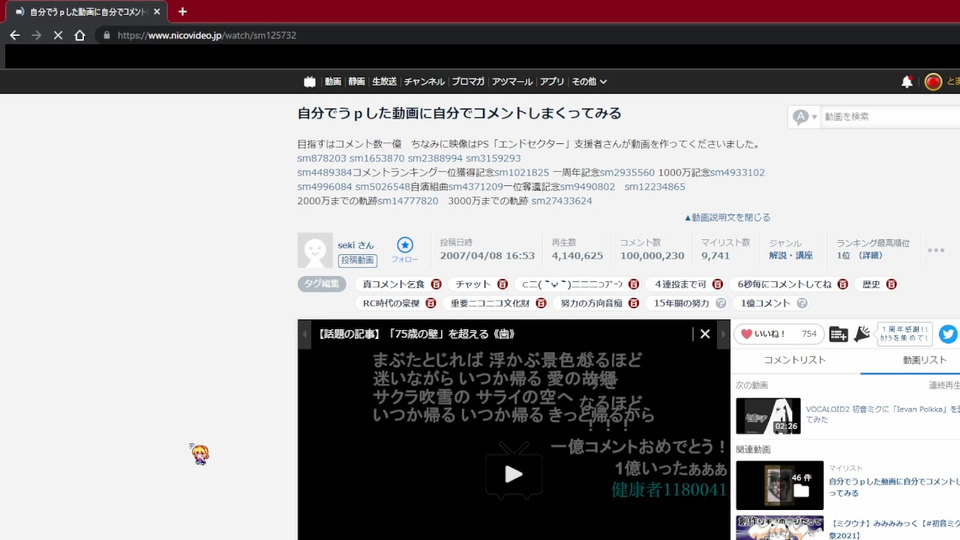Open the mylist thumbnail showing 46 件
Screen dimensions: 960x540
(x=779, y=485)
